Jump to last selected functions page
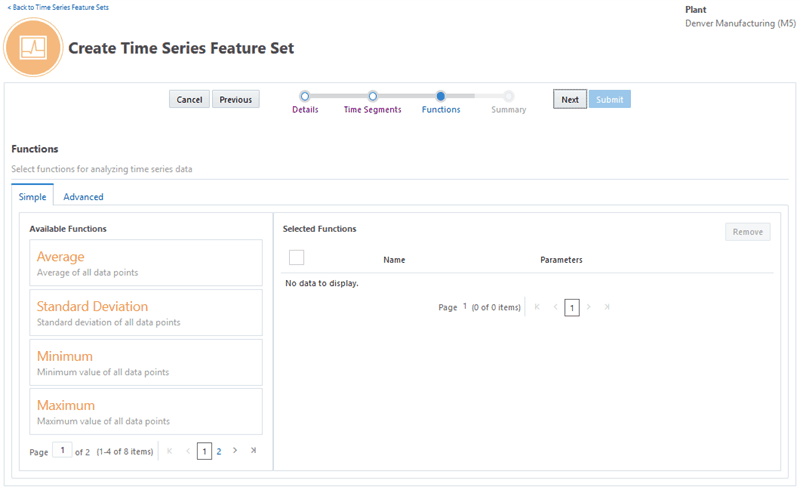This screenshot has height=493, width=800. 607,307
